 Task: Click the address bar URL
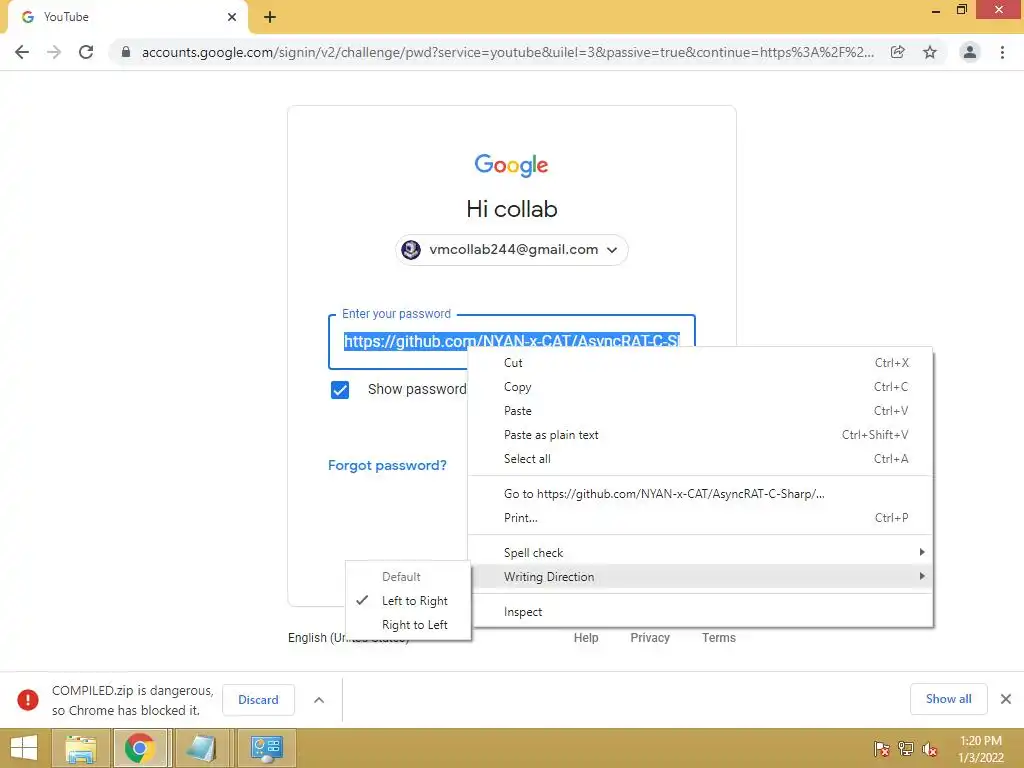pos(507,52)
